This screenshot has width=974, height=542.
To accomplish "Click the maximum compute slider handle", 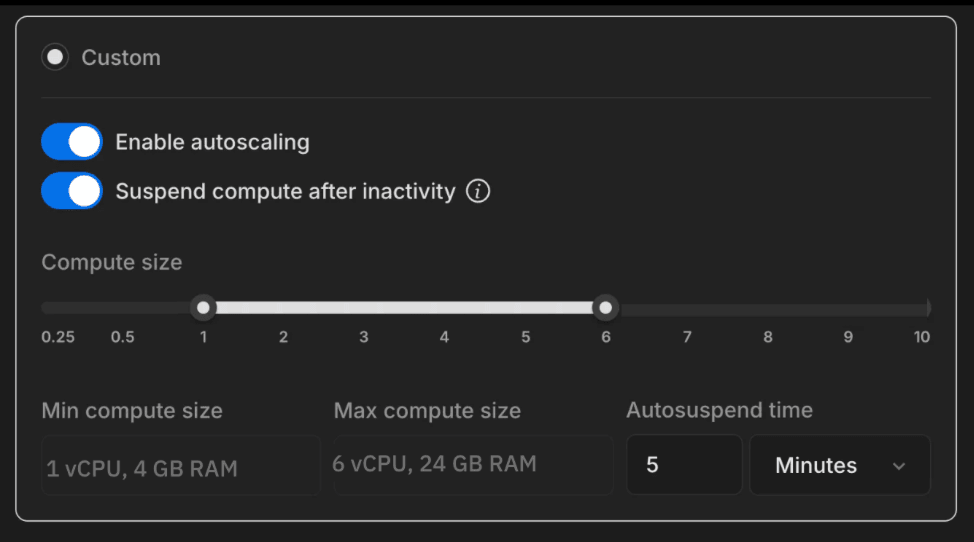I will pyautogui.click(x=605, y=307).
